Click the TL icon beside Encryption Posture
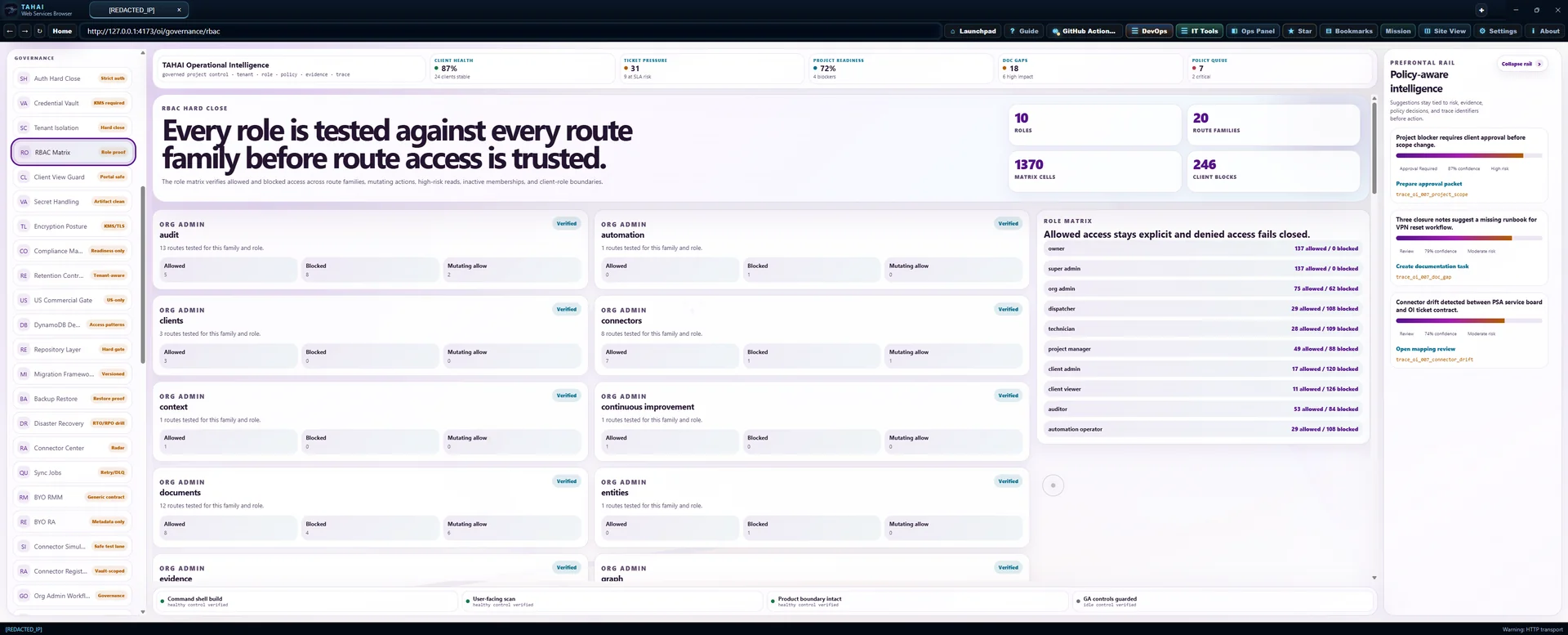The width and height of the screenshot is (1568, 635). [x=24, y=226]
